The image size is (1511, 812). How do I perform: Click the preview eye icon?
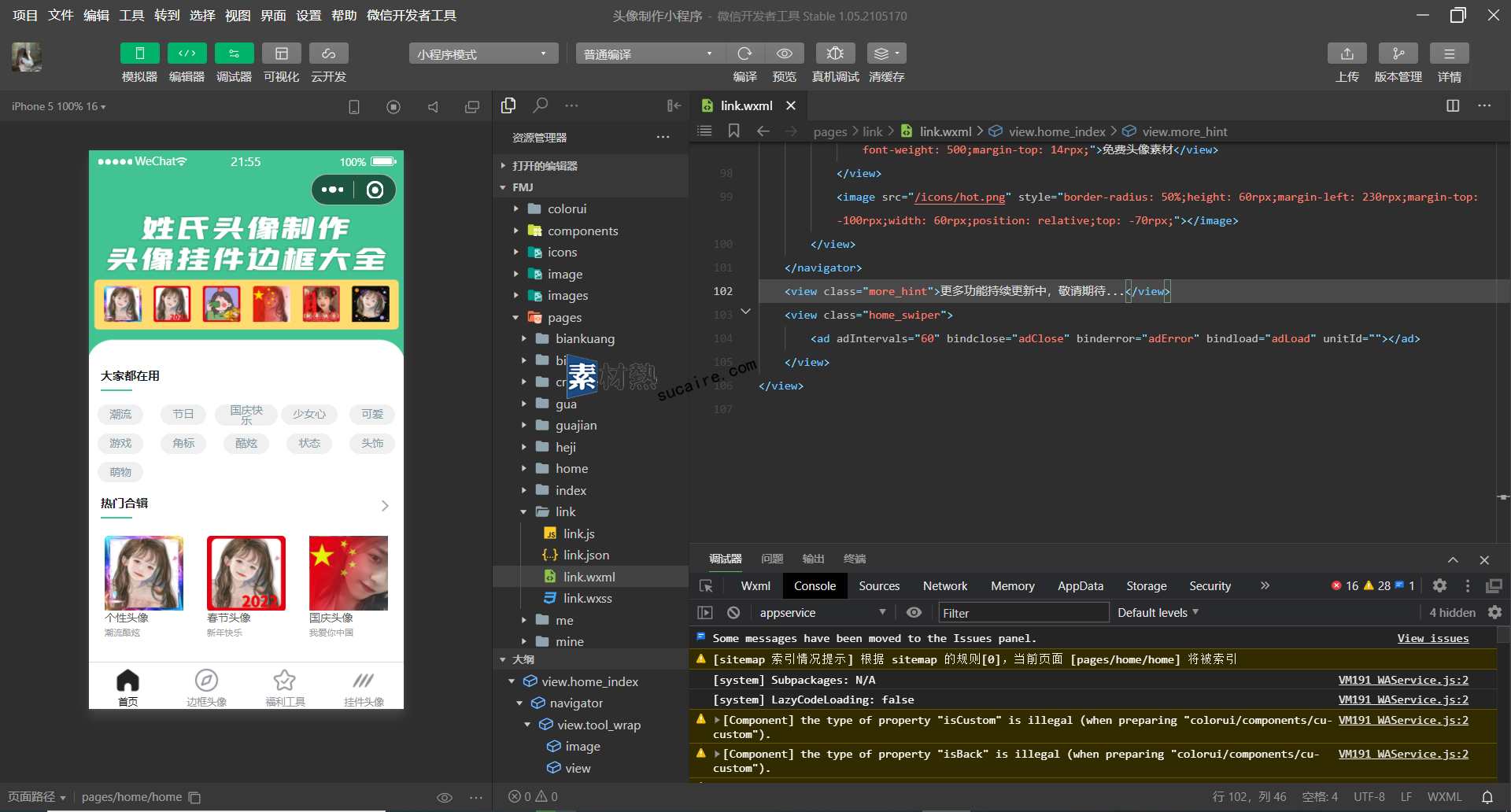tap(785, 54)
